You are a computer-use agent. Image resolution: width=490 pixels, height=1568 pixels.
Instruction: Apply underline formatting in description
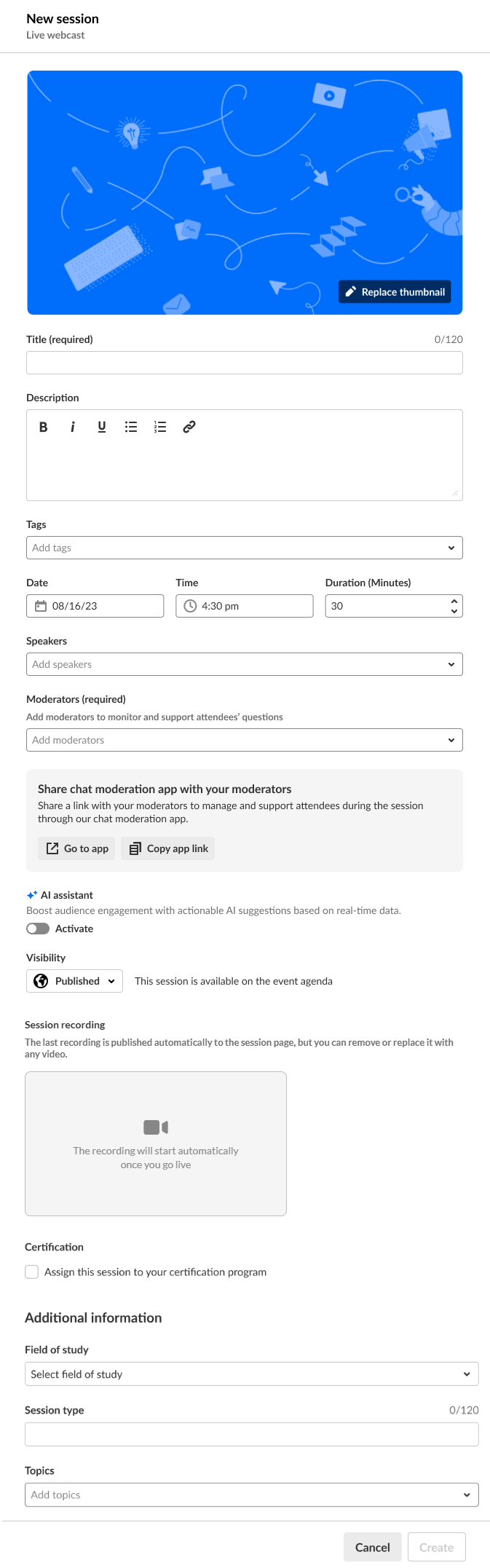click(x=102, y=428)
